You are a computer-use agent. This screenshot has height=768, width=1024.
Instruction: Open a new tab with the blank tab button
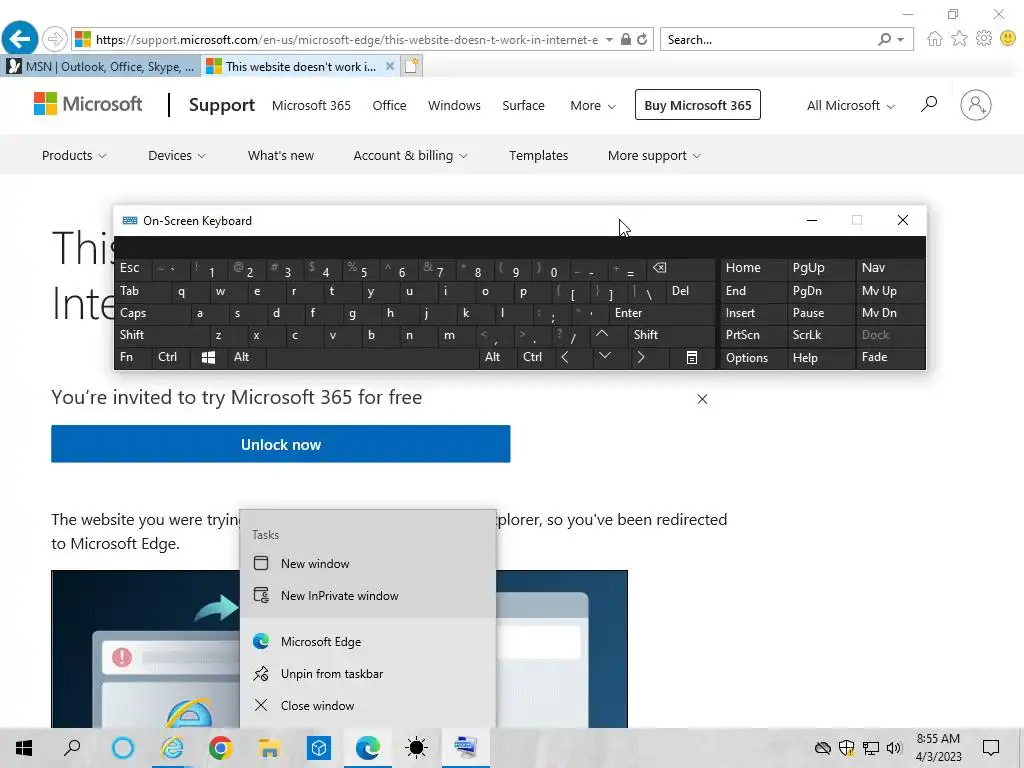412,66
